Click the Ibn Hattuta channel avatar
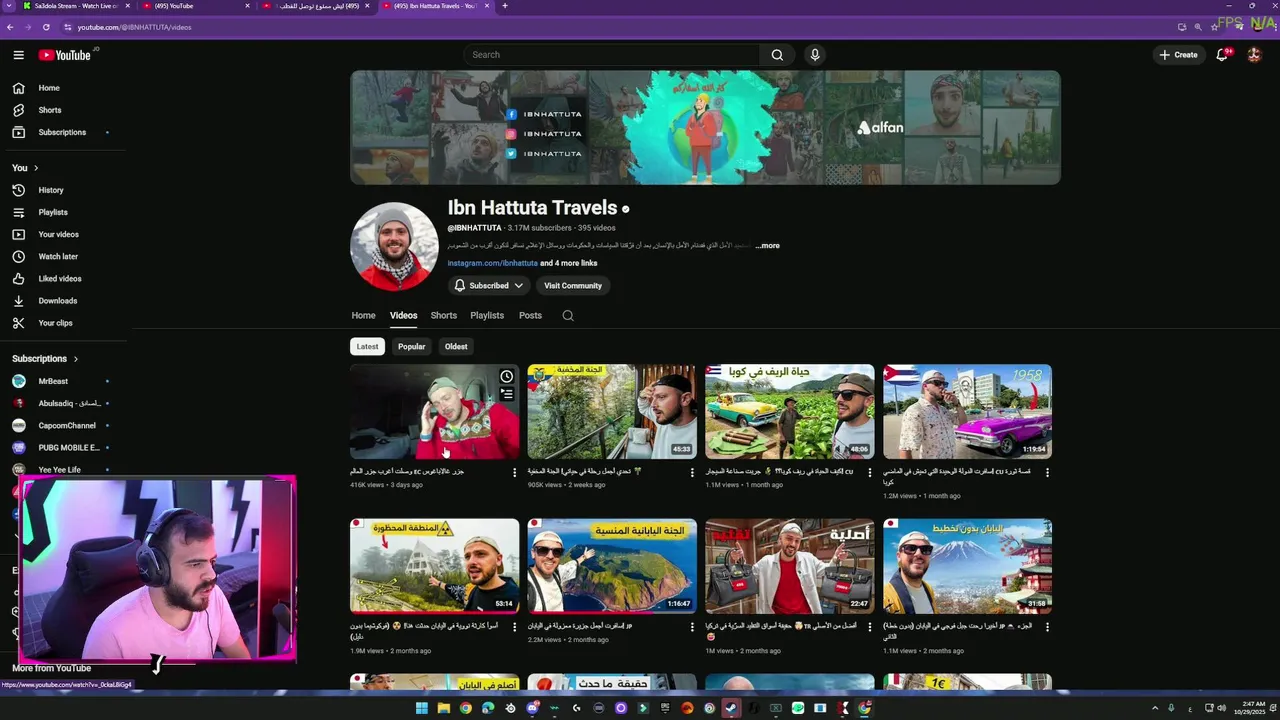Viewport: 1280px width, 720px height. pos(394,246)
